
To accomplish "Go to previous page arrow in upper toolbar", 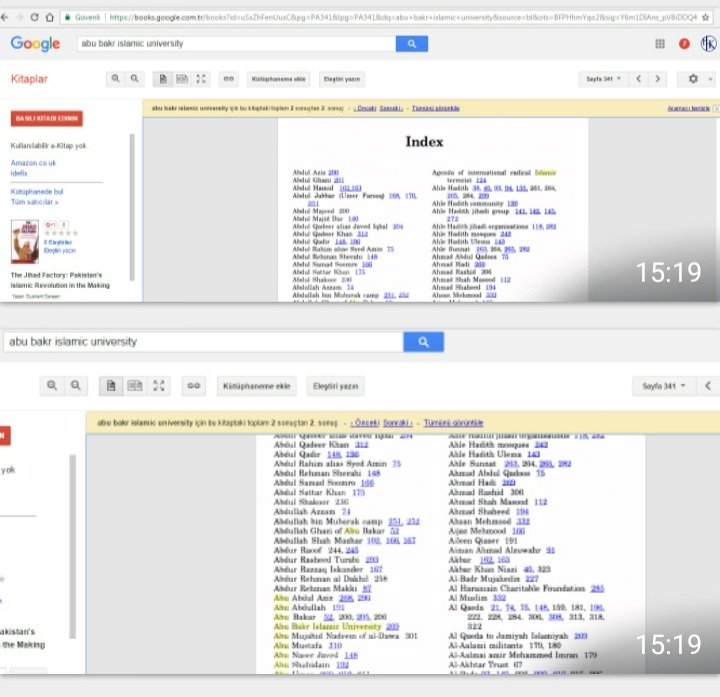I will click(x=639, y=79).
